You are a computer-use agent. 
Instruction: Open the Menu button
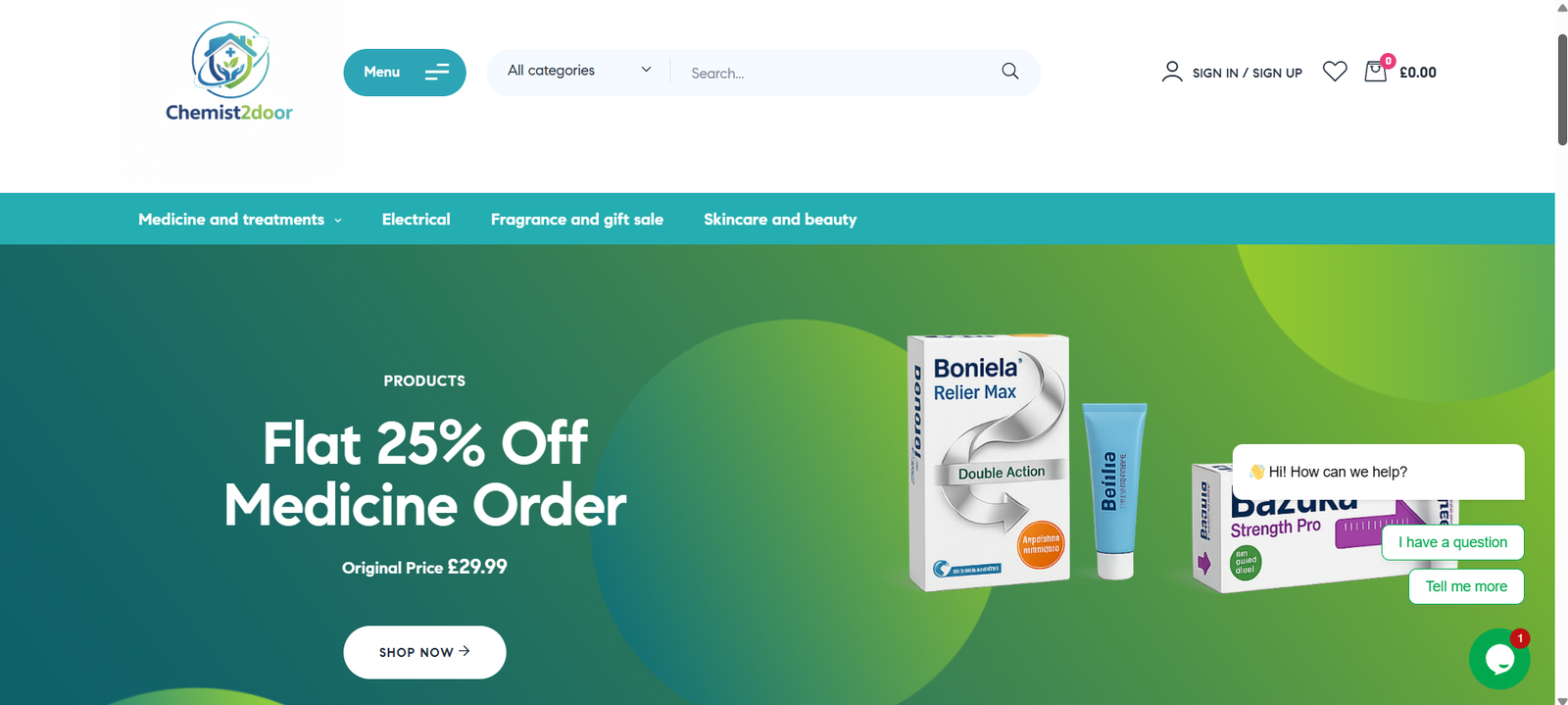pyautogui.click(x=405, y=73)
